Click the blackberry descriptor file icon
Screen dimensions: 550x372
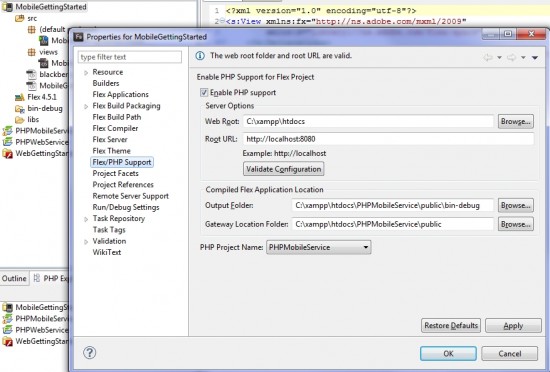(x=32, y=74)
